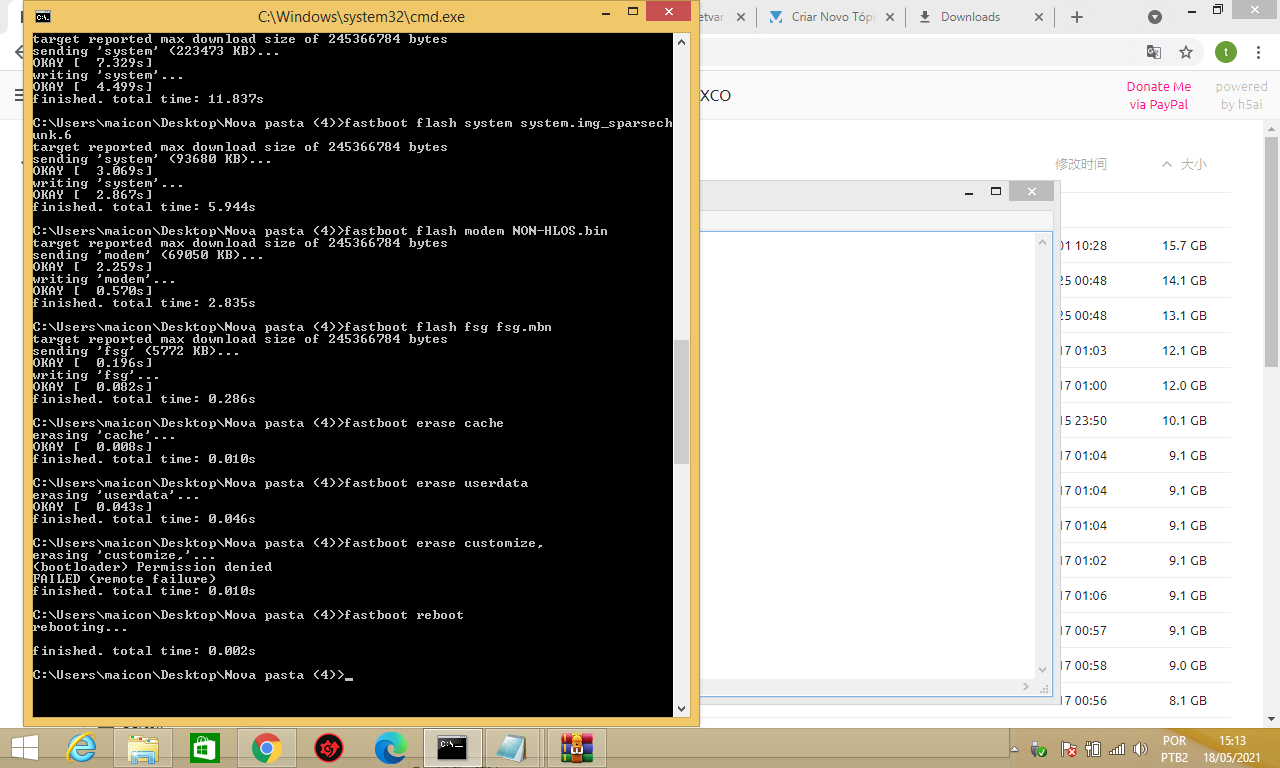
Task: Open the clock showing 15:13
Action: point(1233,749)
